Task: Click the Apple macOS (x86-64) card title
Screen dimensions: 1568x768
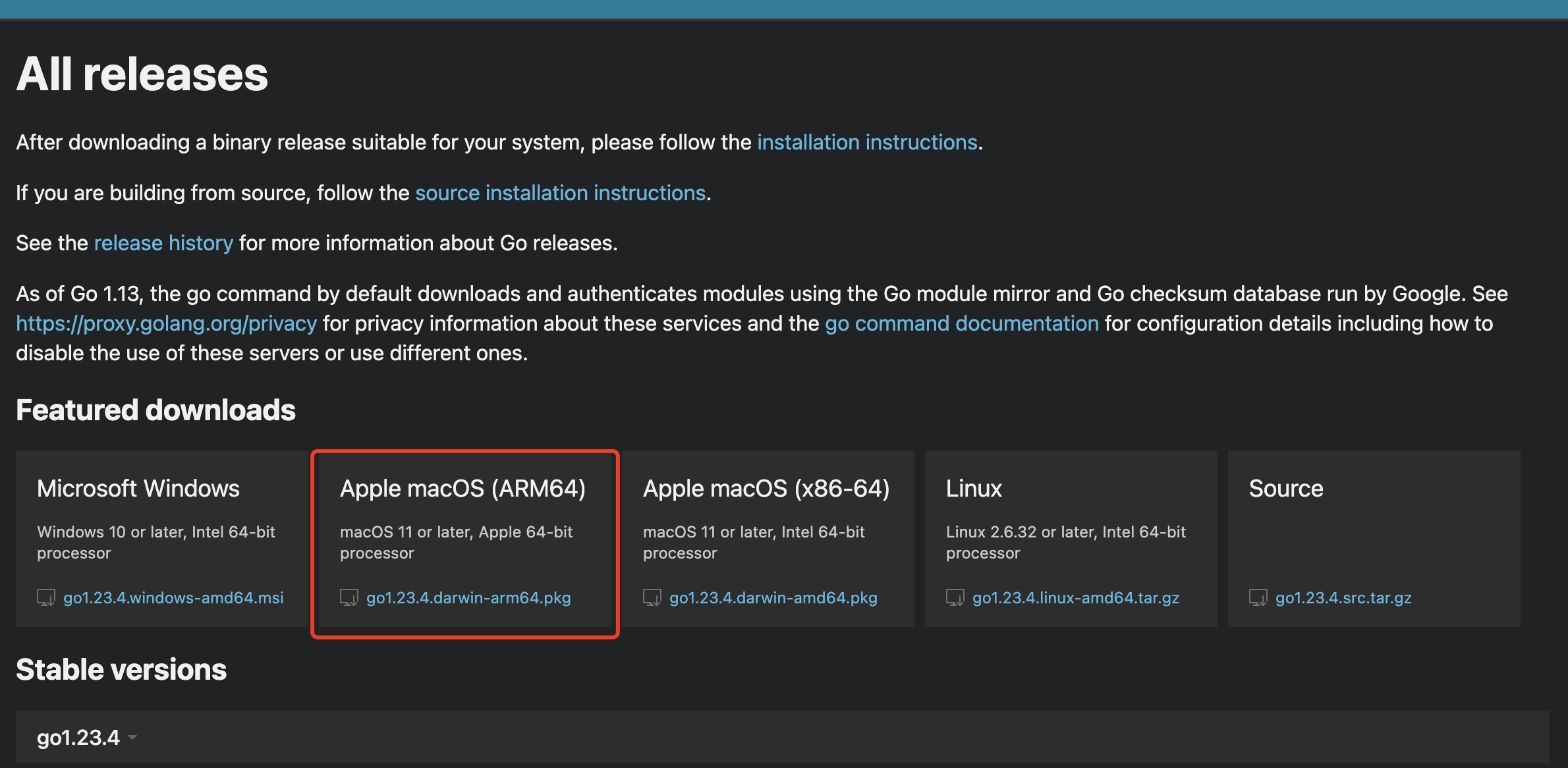Action: point(766,489)
